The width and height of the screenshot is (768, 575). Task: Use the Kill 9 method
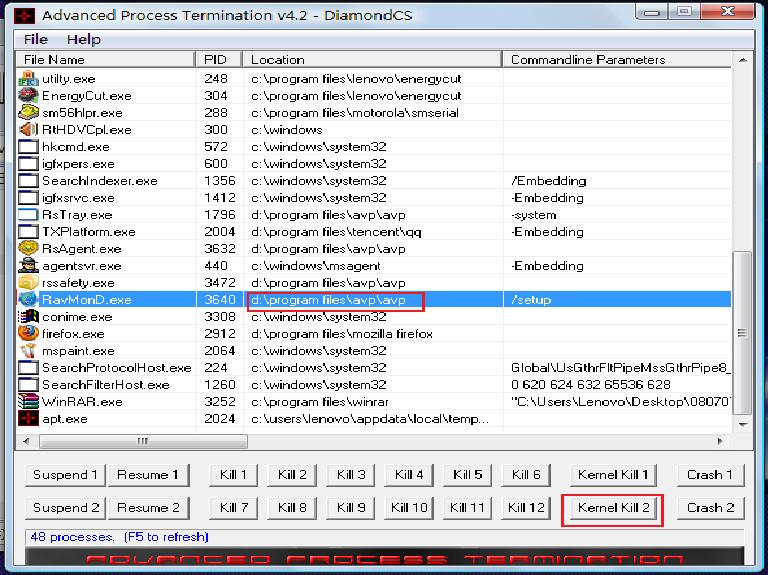pyautogui.click(x=351, y=507)
